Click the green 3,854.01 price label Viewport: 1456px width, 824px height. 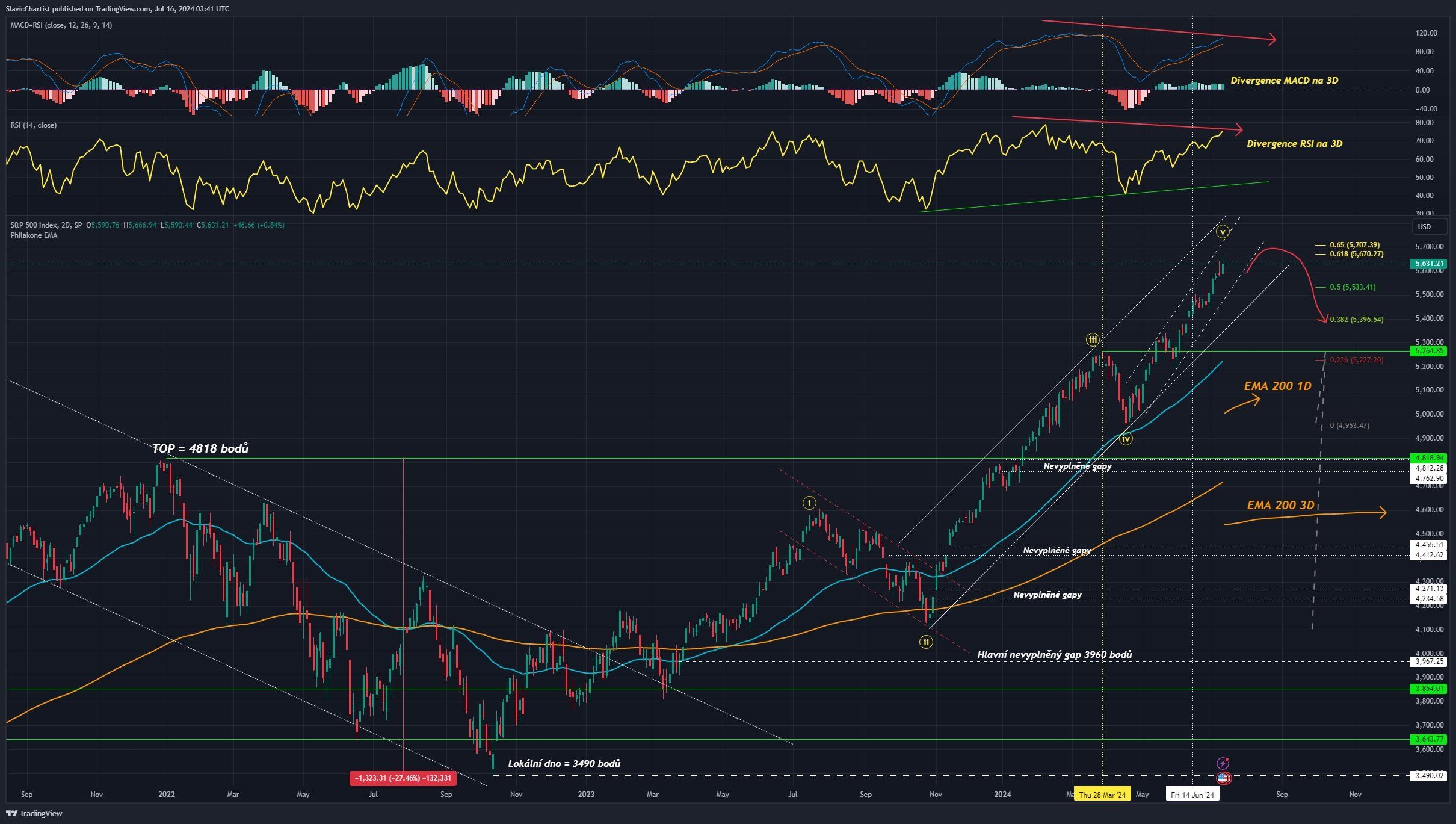point(1428,689)
